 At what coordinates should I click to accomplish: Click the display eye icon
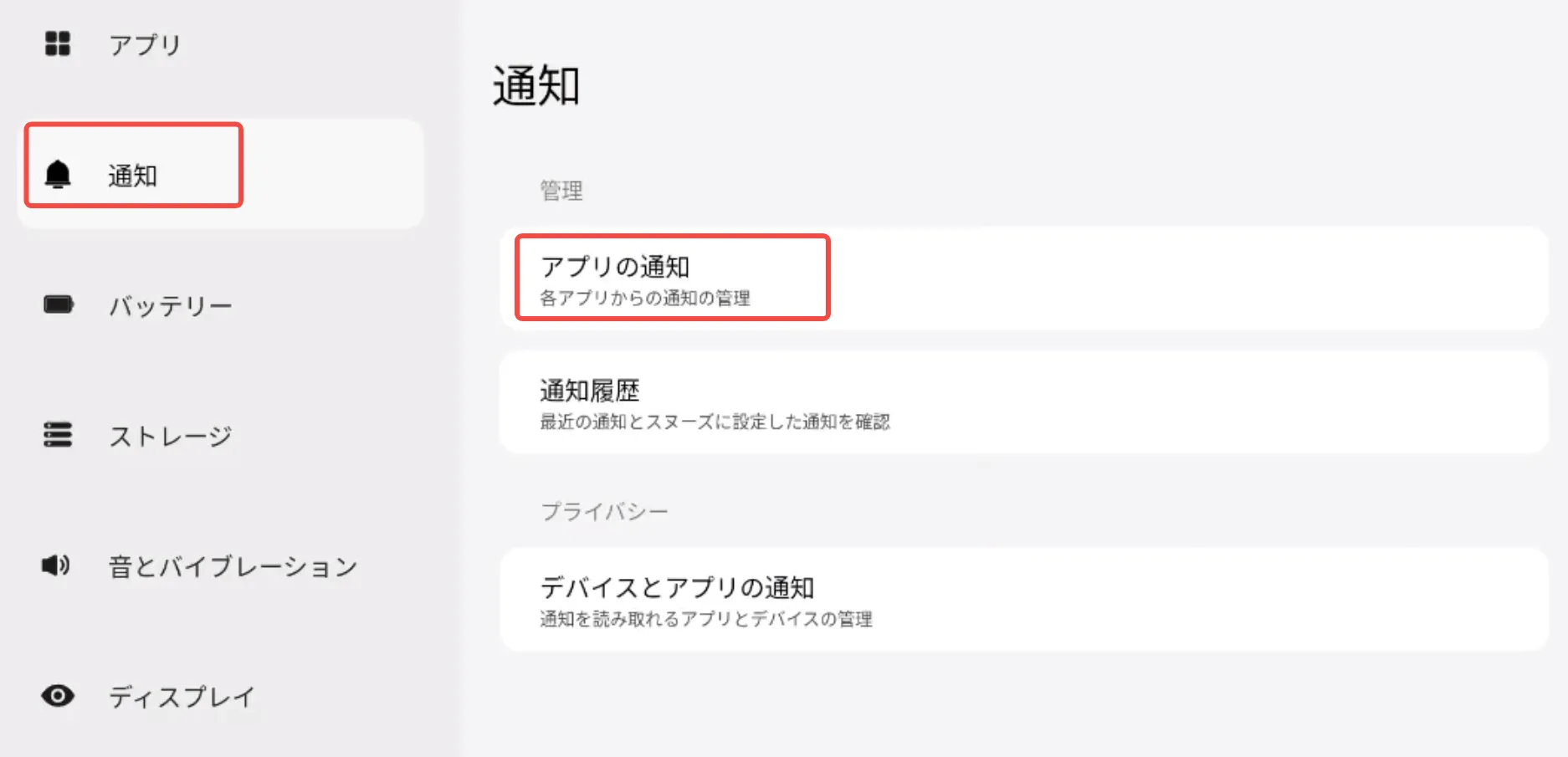coord(58,696)
